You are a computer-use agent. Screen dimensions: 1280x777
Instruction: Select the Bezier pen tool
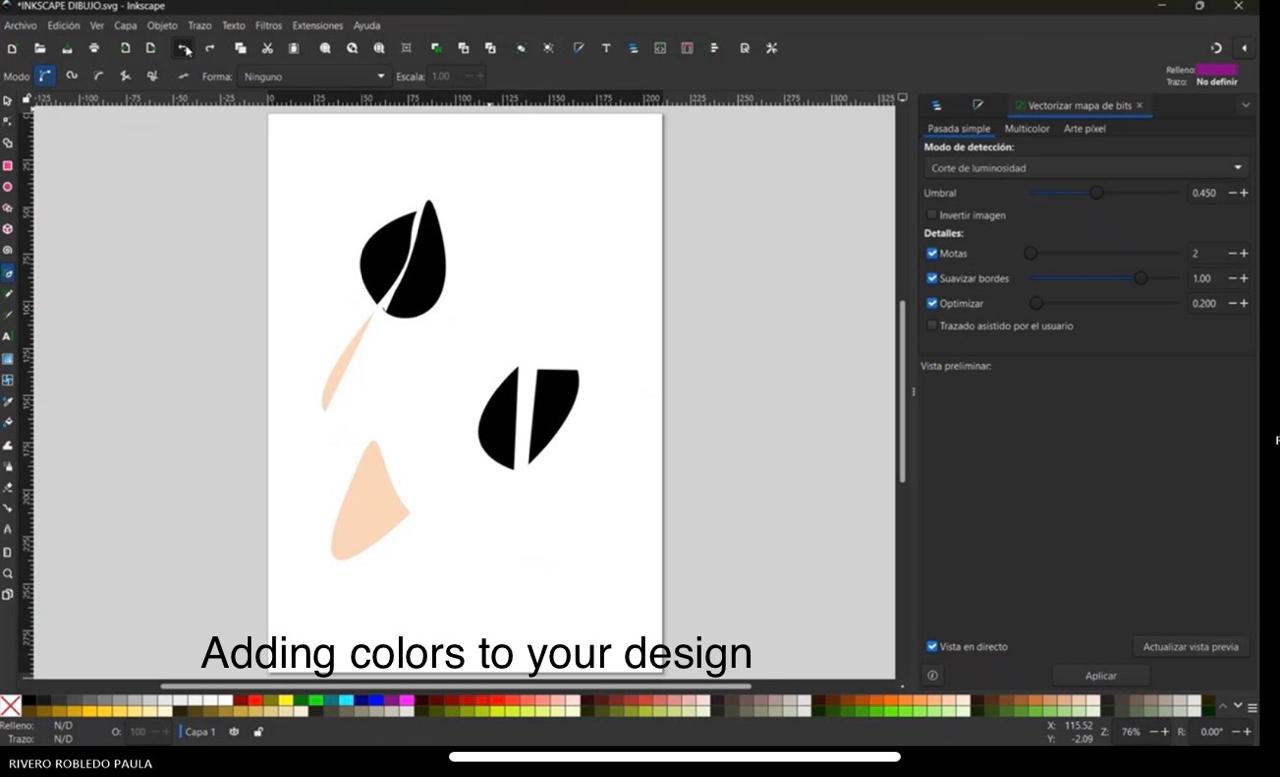[x=8, y=273]
